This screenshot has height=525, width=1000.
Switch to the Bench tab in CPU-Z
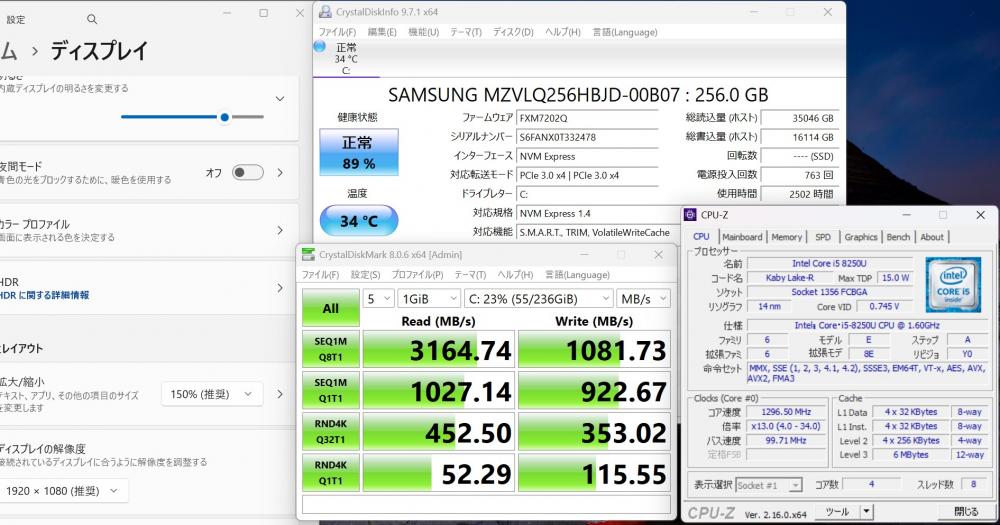(898, 237)
